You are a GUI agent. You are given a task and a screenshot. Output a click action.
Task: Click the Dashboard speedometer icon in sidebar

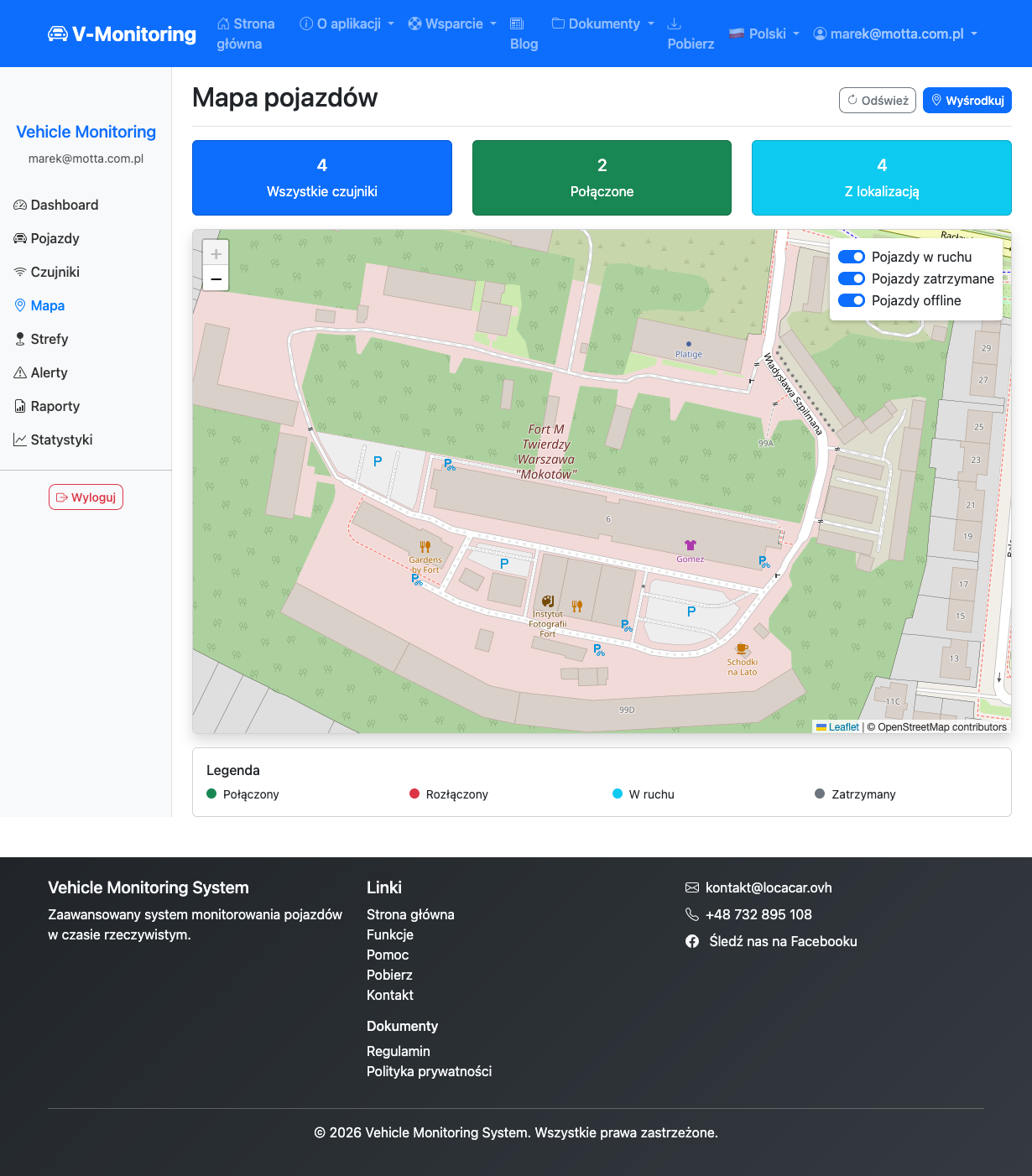pyautogui.click(x=20, y=206)
